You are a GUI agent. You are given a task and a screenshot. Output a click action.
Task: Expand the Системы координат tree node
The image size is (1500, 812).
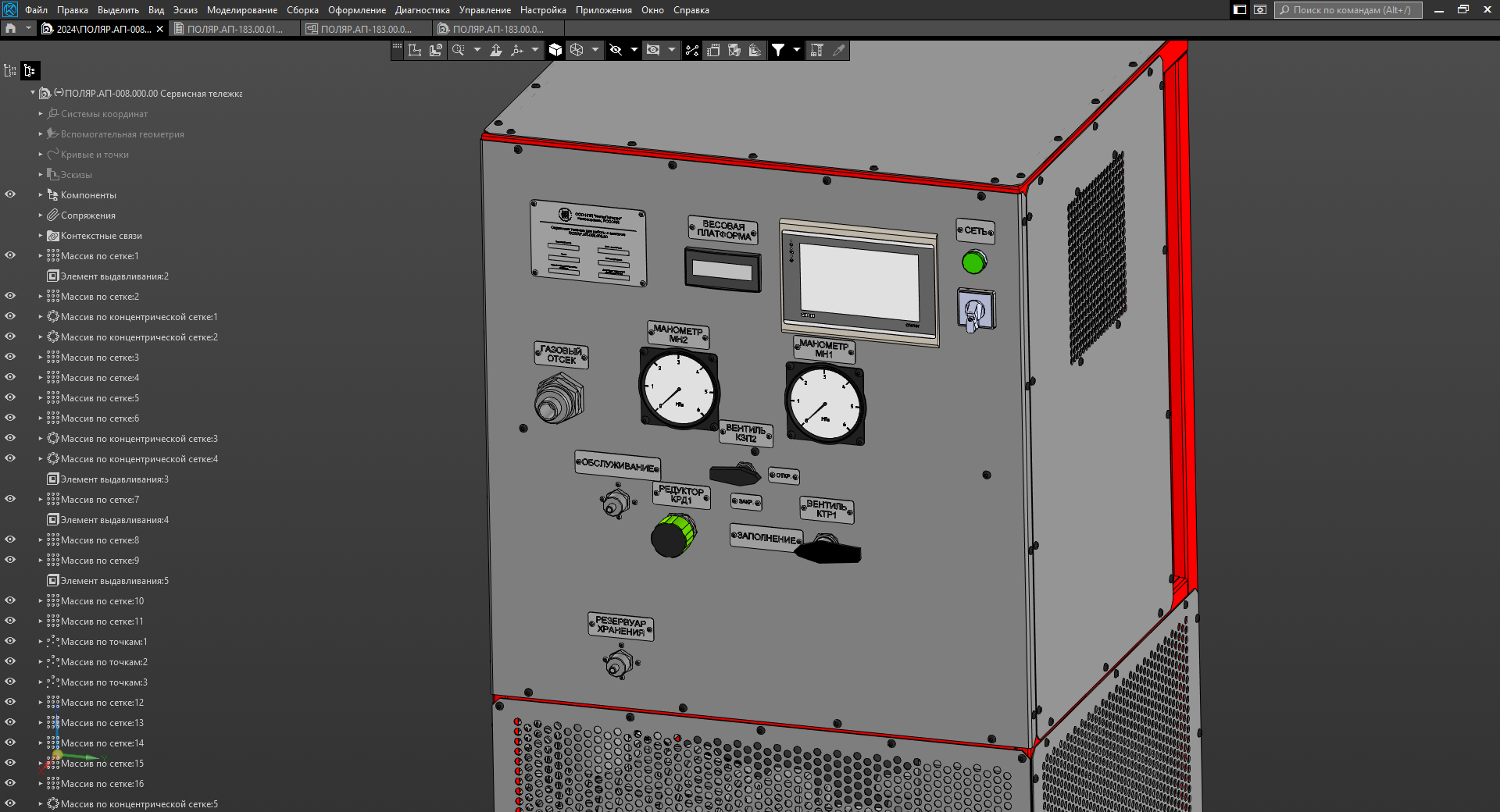[x=41, y=114]
